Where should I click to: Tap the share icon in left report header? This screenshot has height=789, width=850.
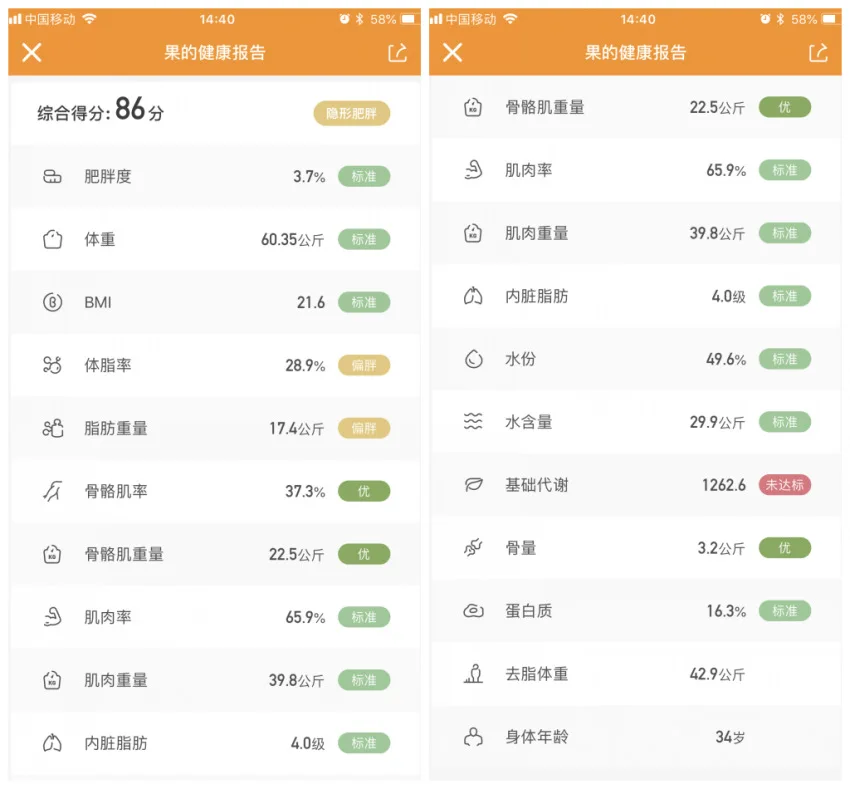pos(397,53)
